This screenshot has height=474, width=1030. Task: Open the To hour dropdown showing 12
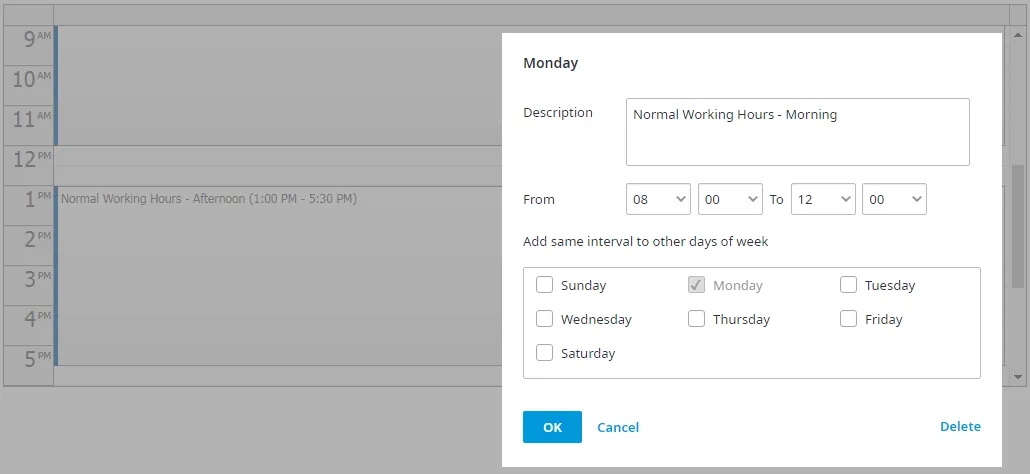pos(823,199)
